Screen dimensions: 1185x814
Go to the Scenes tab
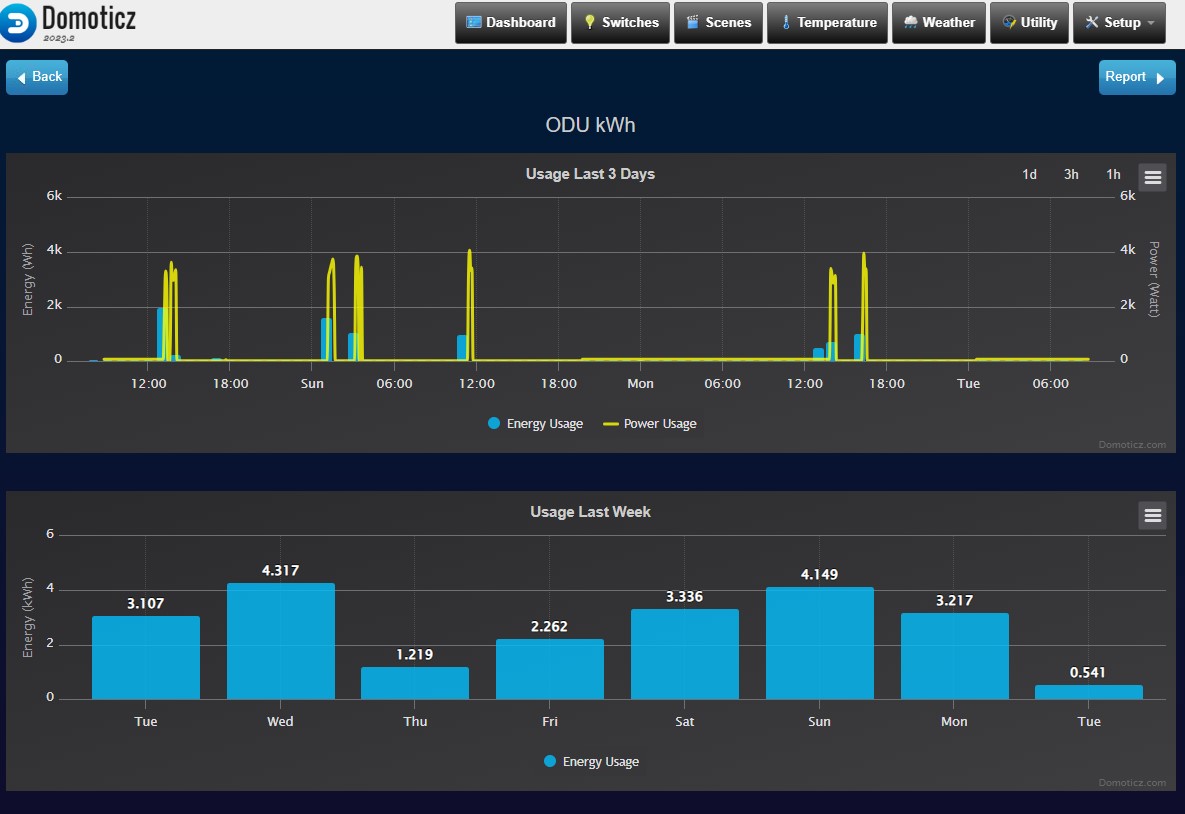[x=718, y=23]
